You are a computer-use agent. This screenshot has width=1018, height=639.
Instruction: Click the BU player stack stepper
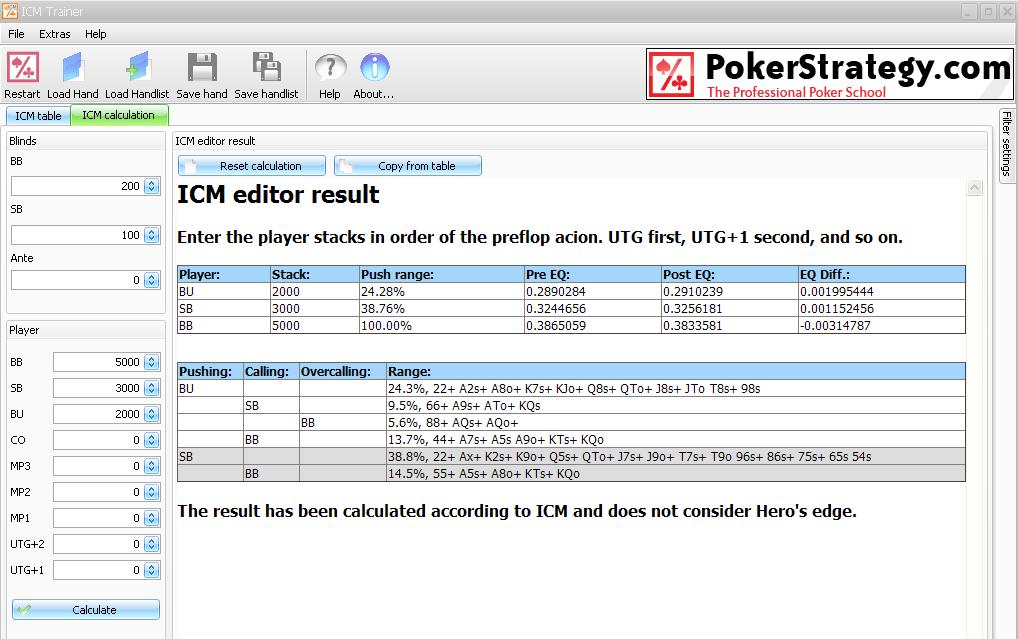coord(152,414)
